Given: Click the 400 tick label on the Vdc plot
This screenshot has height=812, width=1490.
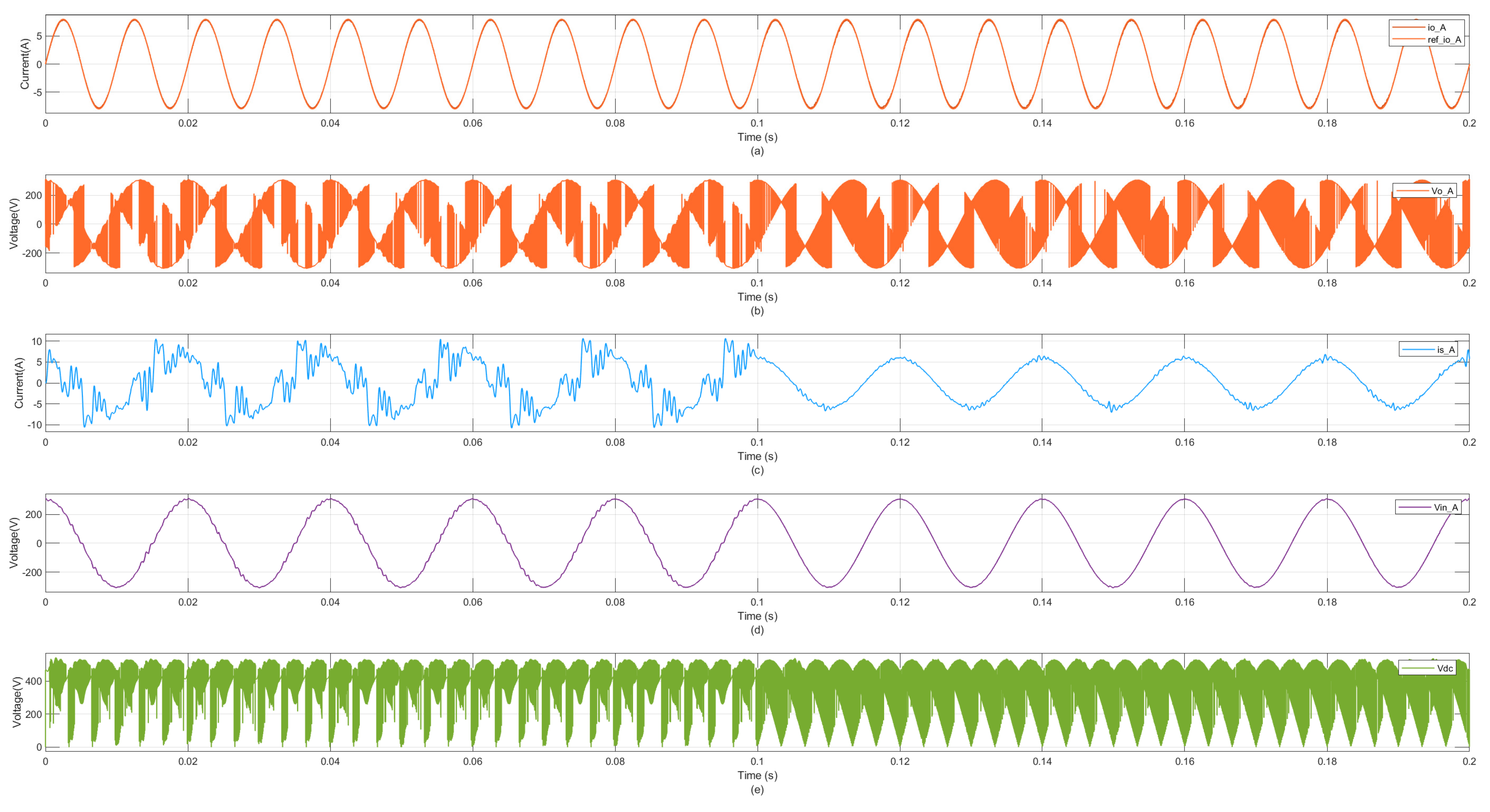Looking at the screenshot, I should (33, 681).
